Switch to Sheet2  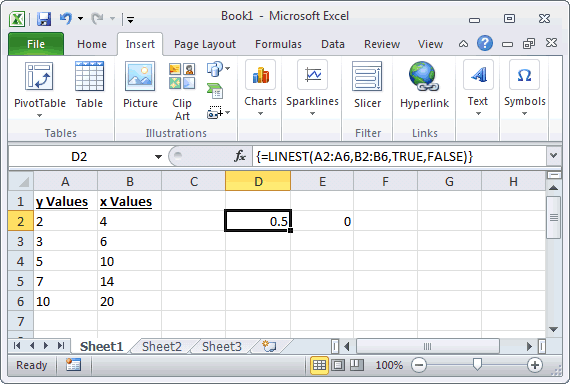click(x=162, y=347)
